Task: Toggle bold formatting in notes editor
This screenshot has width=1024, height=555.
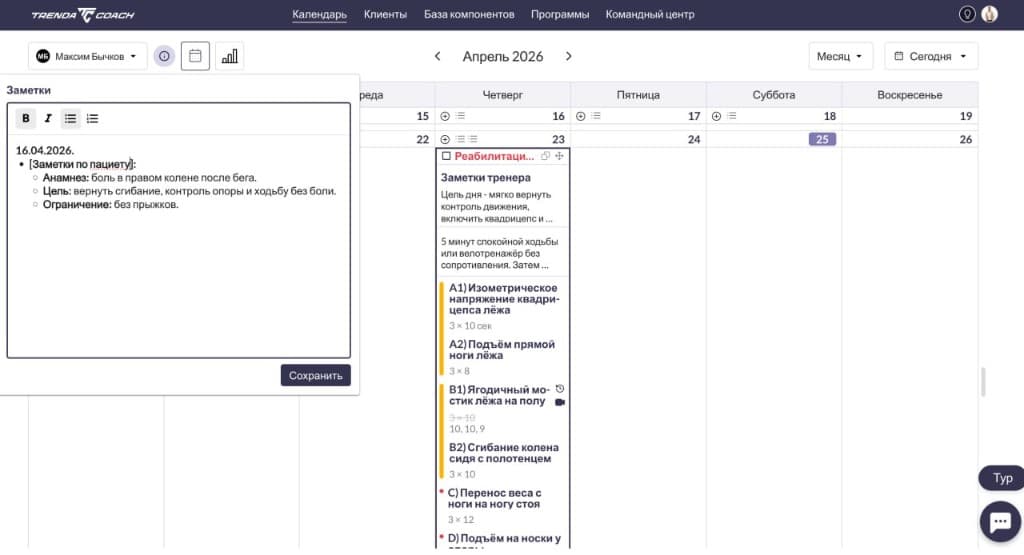Action: [x=26, y=118]
